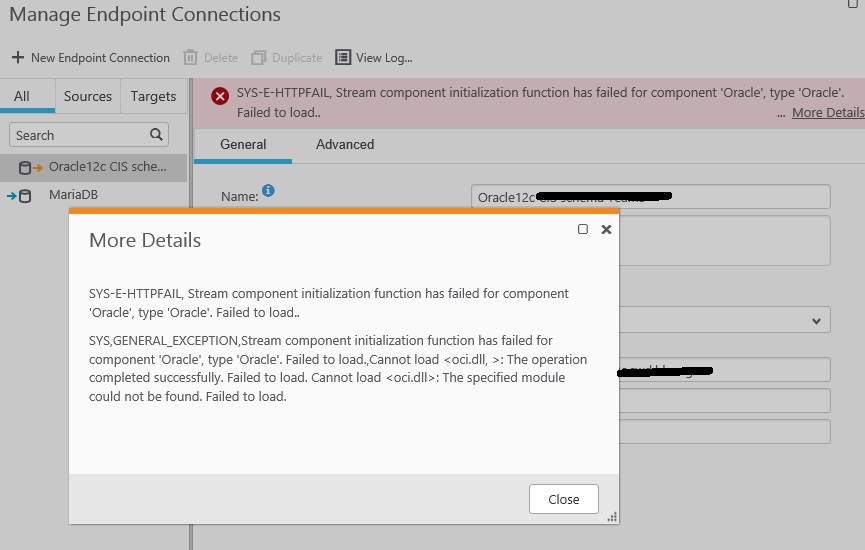Screen dimensions: 865x550
Task: Click the red error icon in banner
Action: (x=219, y=96)
